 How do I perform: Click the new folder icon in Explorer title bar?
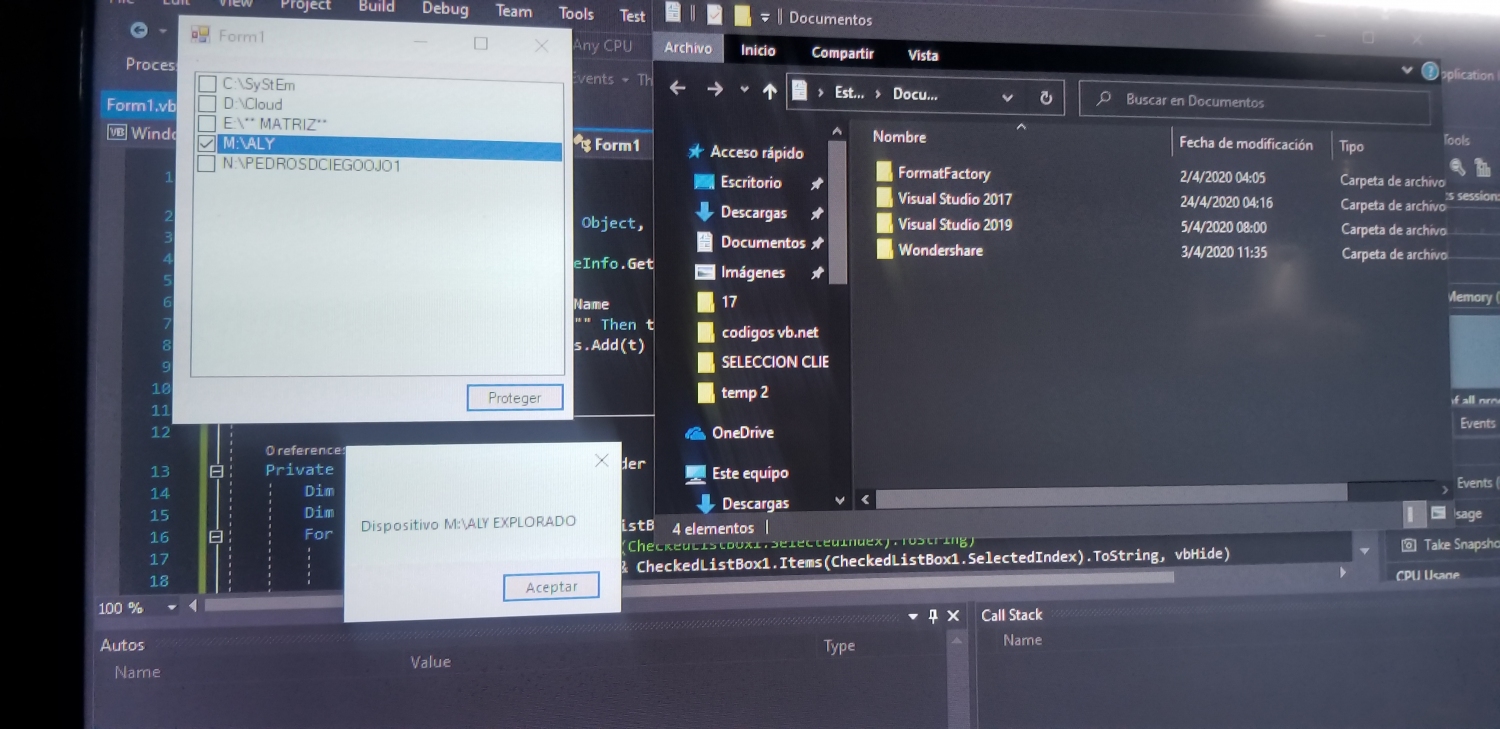(x=742, y=16)
